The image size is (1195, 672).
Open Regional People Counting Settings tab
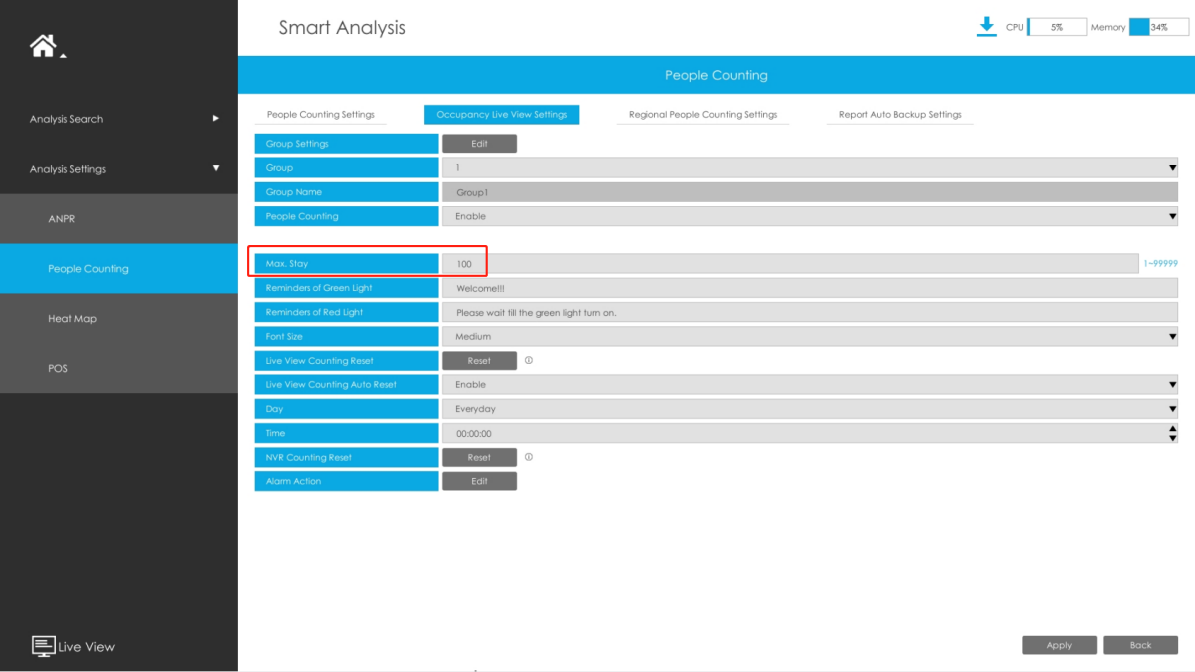coord(703,114)
